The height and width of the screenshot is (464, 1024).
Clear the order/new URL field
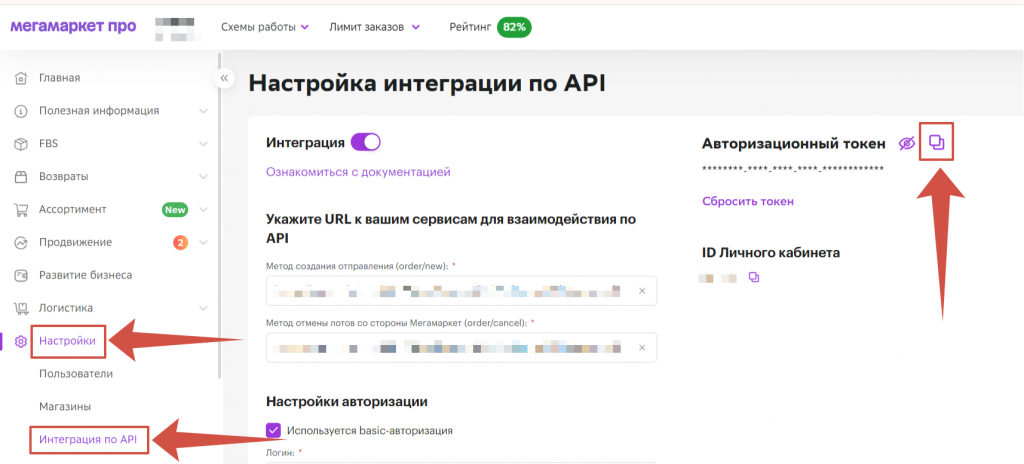pos(642,292)
